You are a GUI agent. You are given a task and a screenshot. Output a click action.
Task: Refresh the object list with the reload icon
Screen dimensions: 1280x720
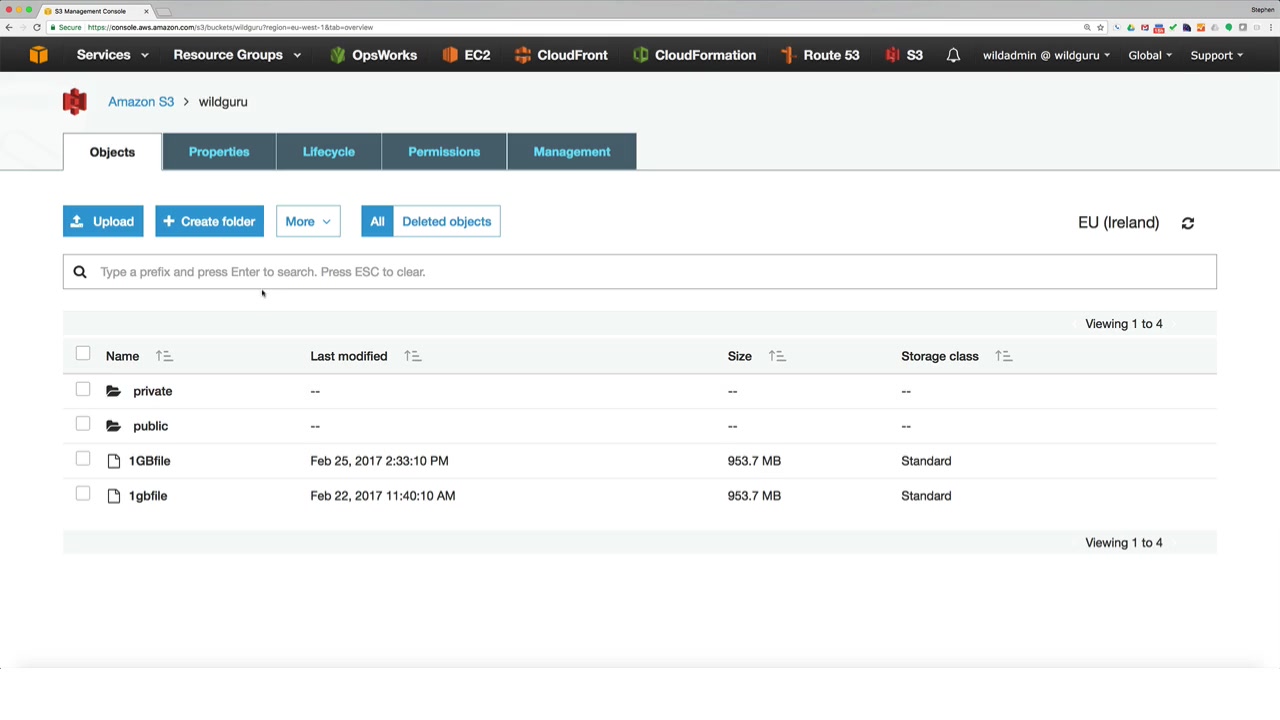(1188, 223)
